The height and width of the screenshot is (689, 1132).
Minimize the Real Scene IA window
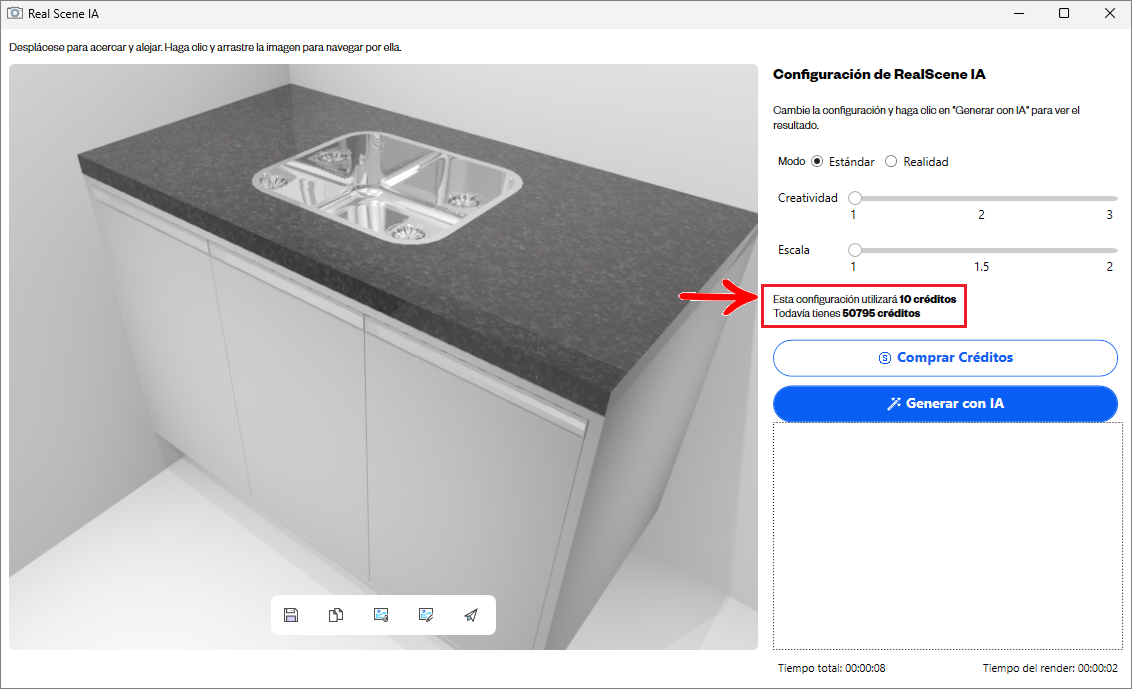pos(1019,13)
